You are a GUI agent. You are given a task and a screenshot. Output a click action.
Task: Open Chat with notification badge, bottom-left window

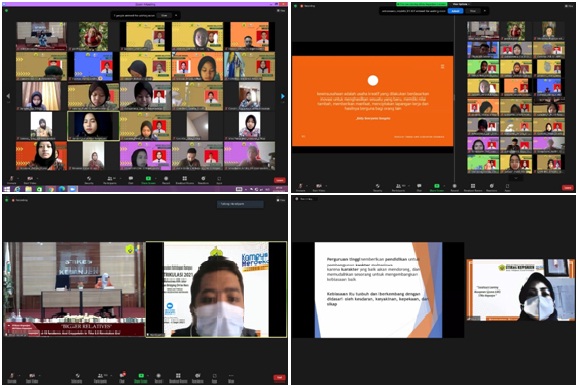pos(122,377)
